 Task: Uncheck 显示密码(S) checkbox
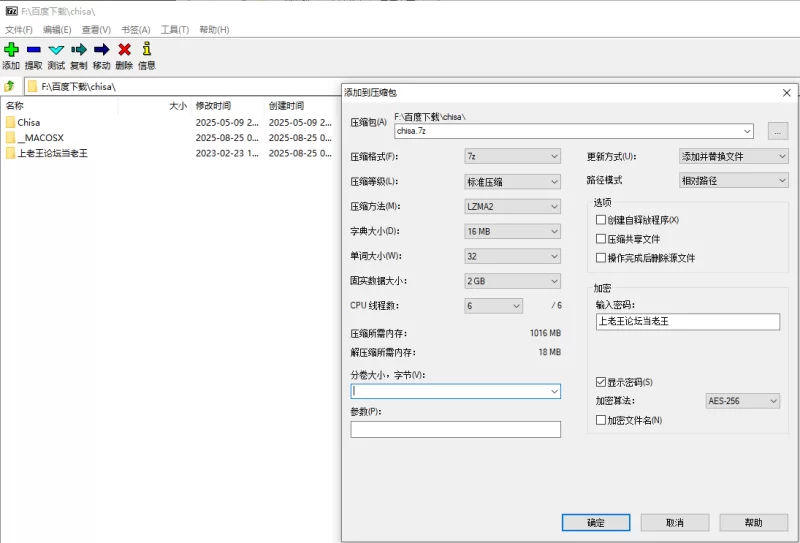601,382
